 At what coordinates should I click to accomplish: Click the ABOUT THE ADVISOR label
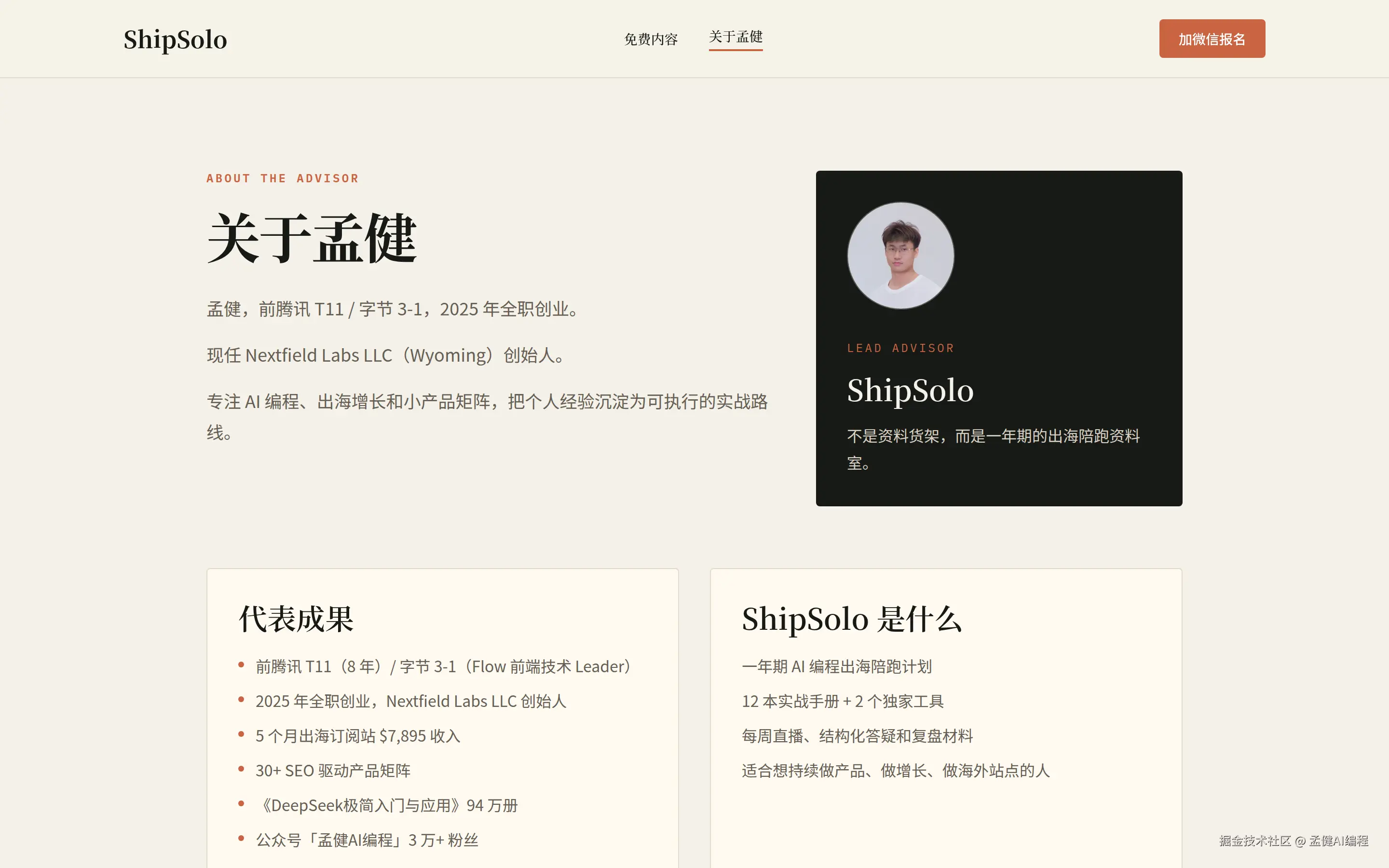coord(283,178)
